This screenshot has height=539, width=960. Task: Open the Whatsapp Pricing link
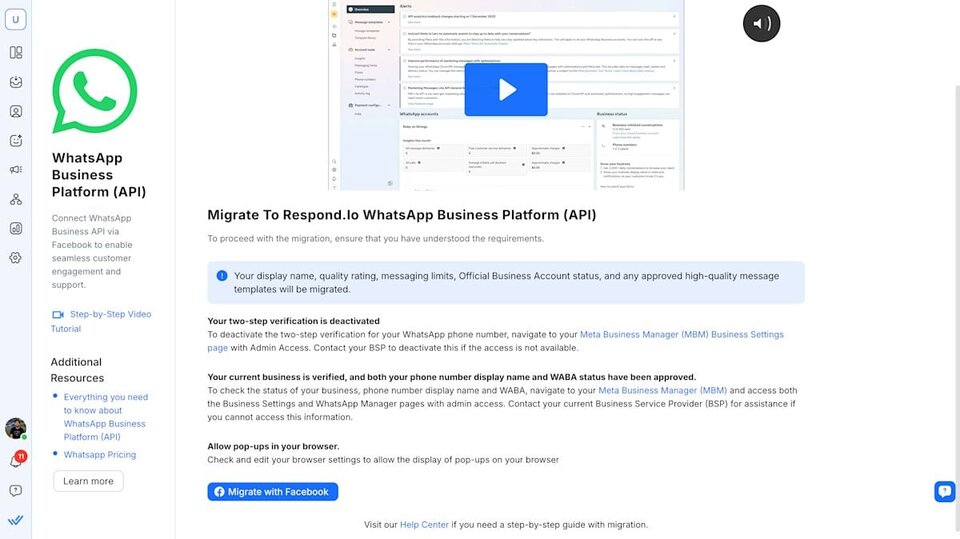click(100, 454)
